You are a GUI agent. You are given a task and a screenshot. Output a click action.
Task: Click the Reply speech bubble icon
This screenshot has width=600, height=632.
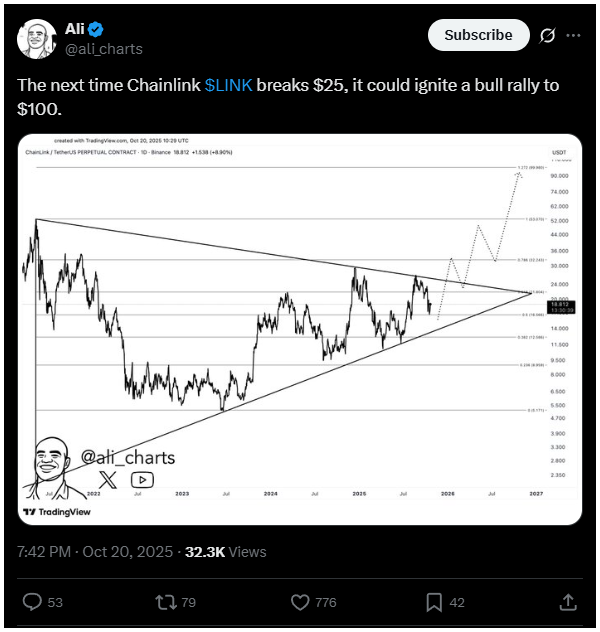(32, 602)
